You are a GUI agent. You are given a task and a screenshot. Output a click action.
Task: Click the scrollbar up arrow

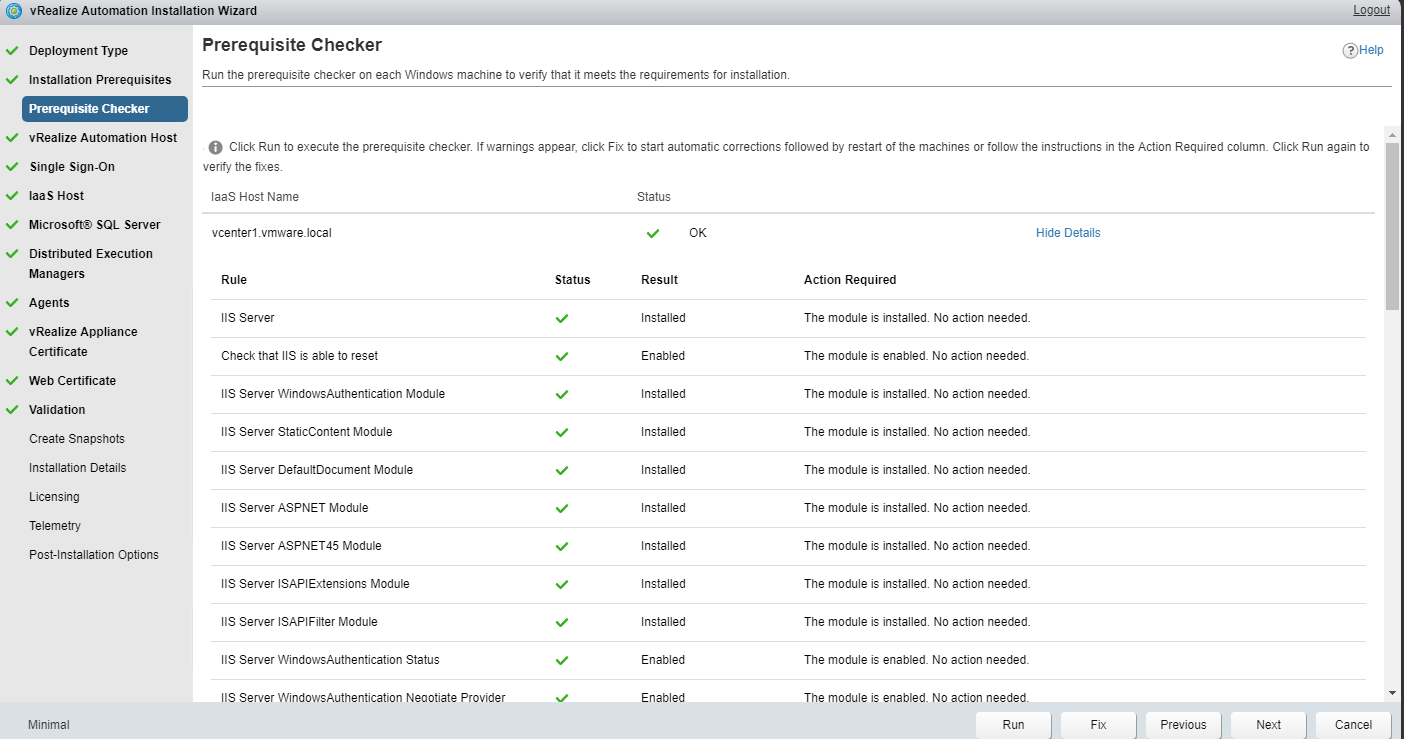point(1393,133)
